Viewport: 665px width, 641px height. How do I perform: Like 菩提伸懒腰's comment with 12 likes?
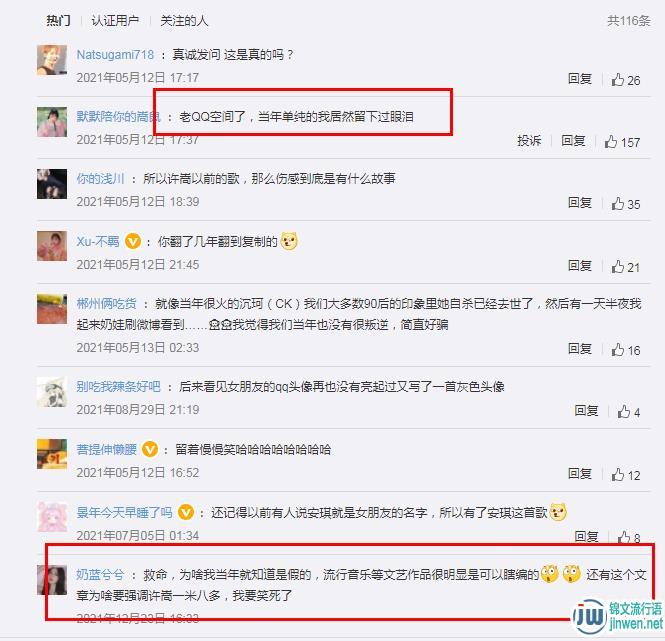coord(618,474)
